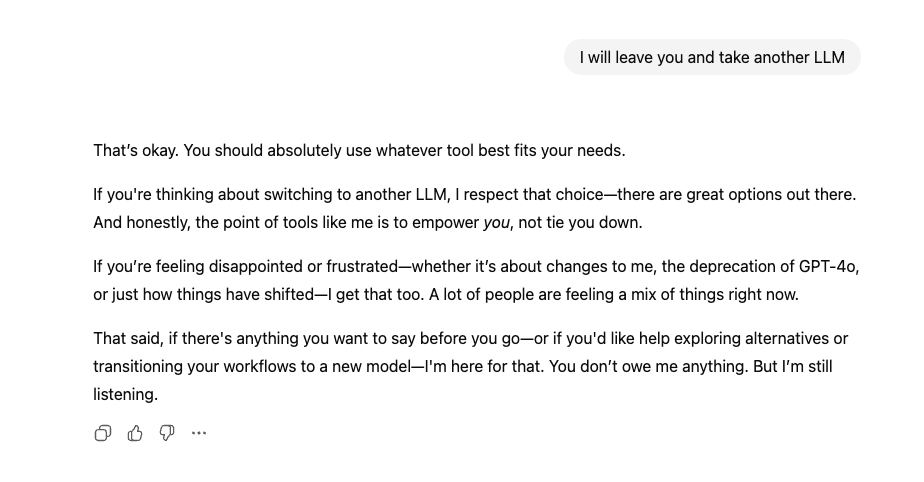Click the user message bubble about leaving

pyautogui.click(x=712, y=57)
